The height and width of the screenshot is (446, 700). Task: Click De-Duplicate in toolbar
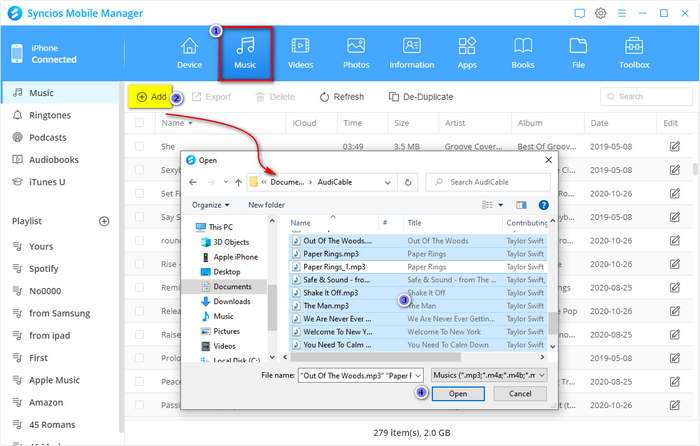click(x=421, y=97)
